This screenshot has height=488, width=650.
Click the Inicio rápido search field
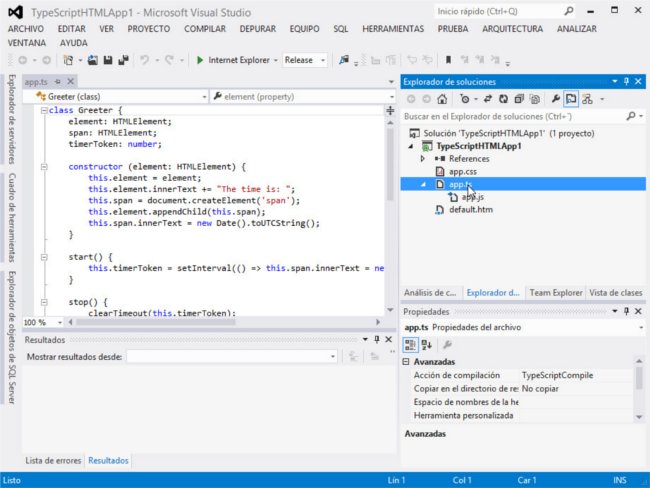point(499,11)
